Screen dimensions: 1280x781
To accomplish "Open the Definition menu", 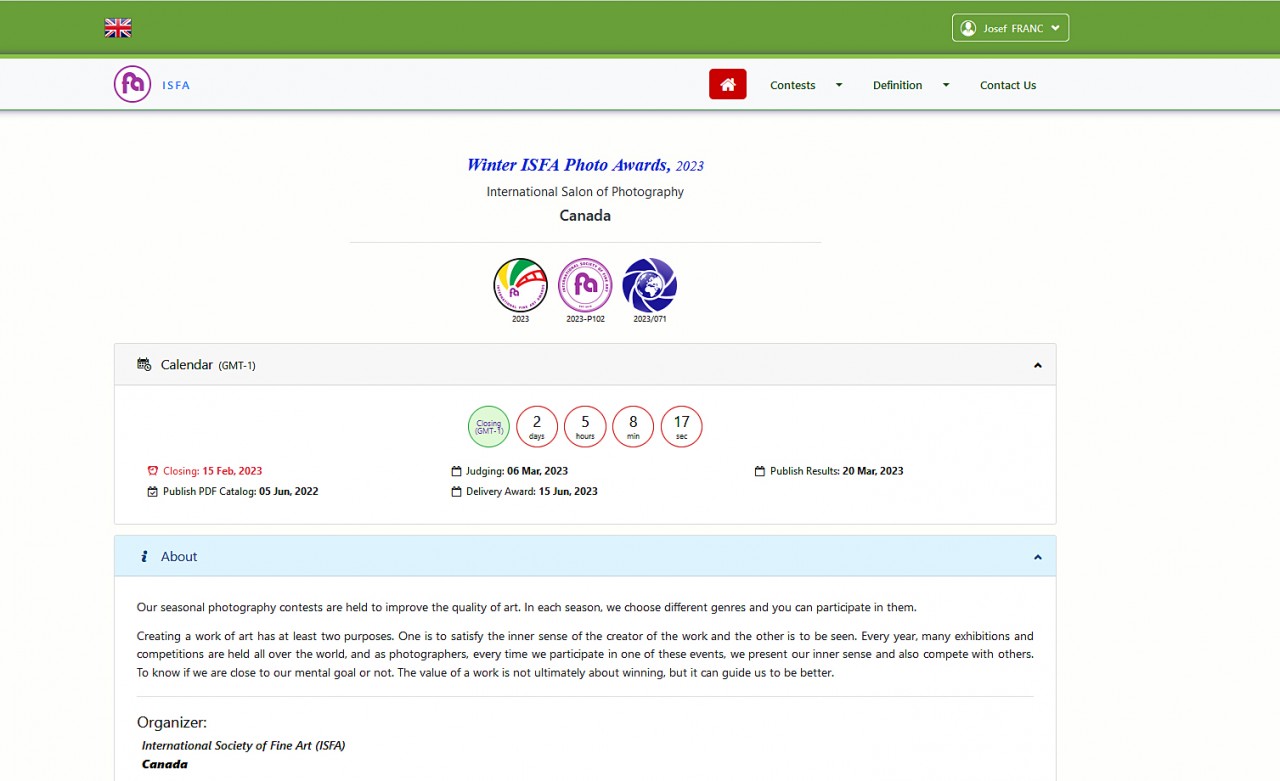I will click(x=897, y=85).
